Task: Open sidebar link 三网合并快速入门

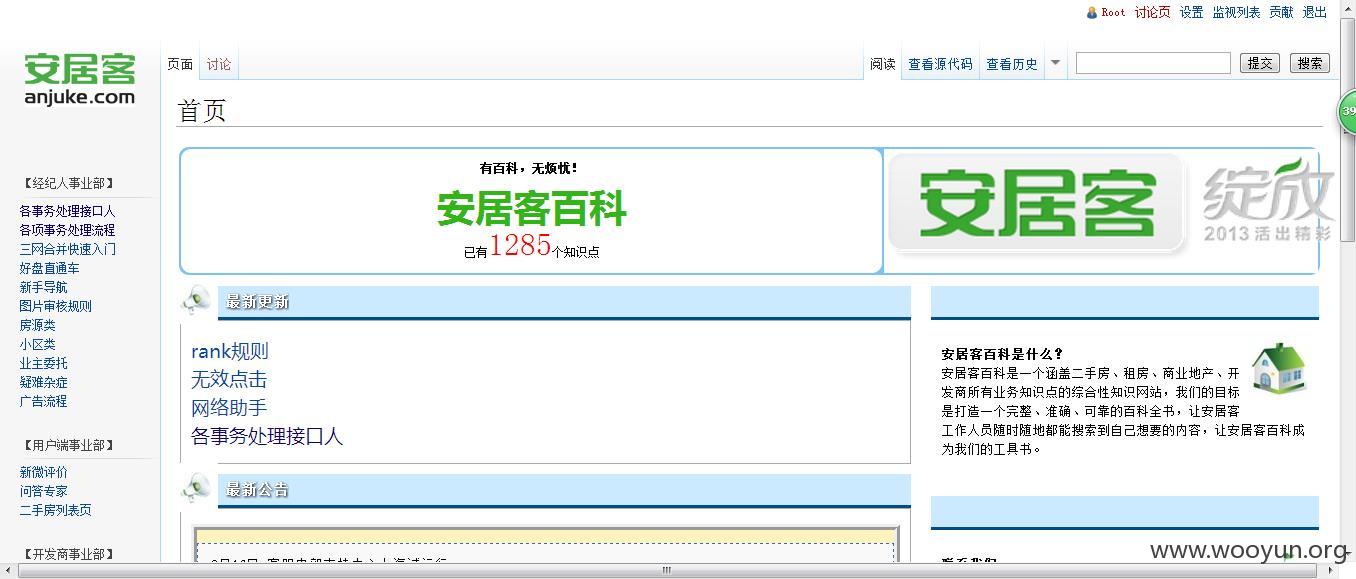Action: coord(67,249)
